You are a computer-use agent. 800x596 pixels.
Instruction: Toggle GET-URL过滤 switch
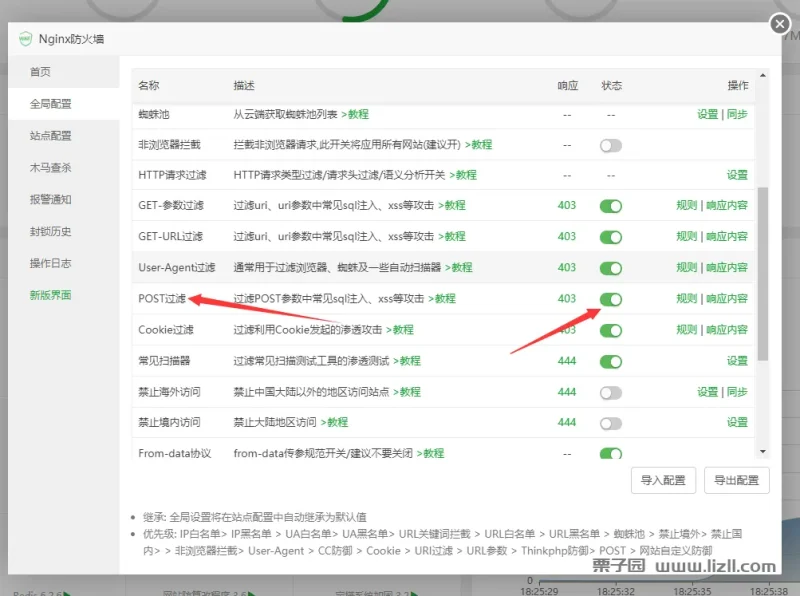click(611, 237)
